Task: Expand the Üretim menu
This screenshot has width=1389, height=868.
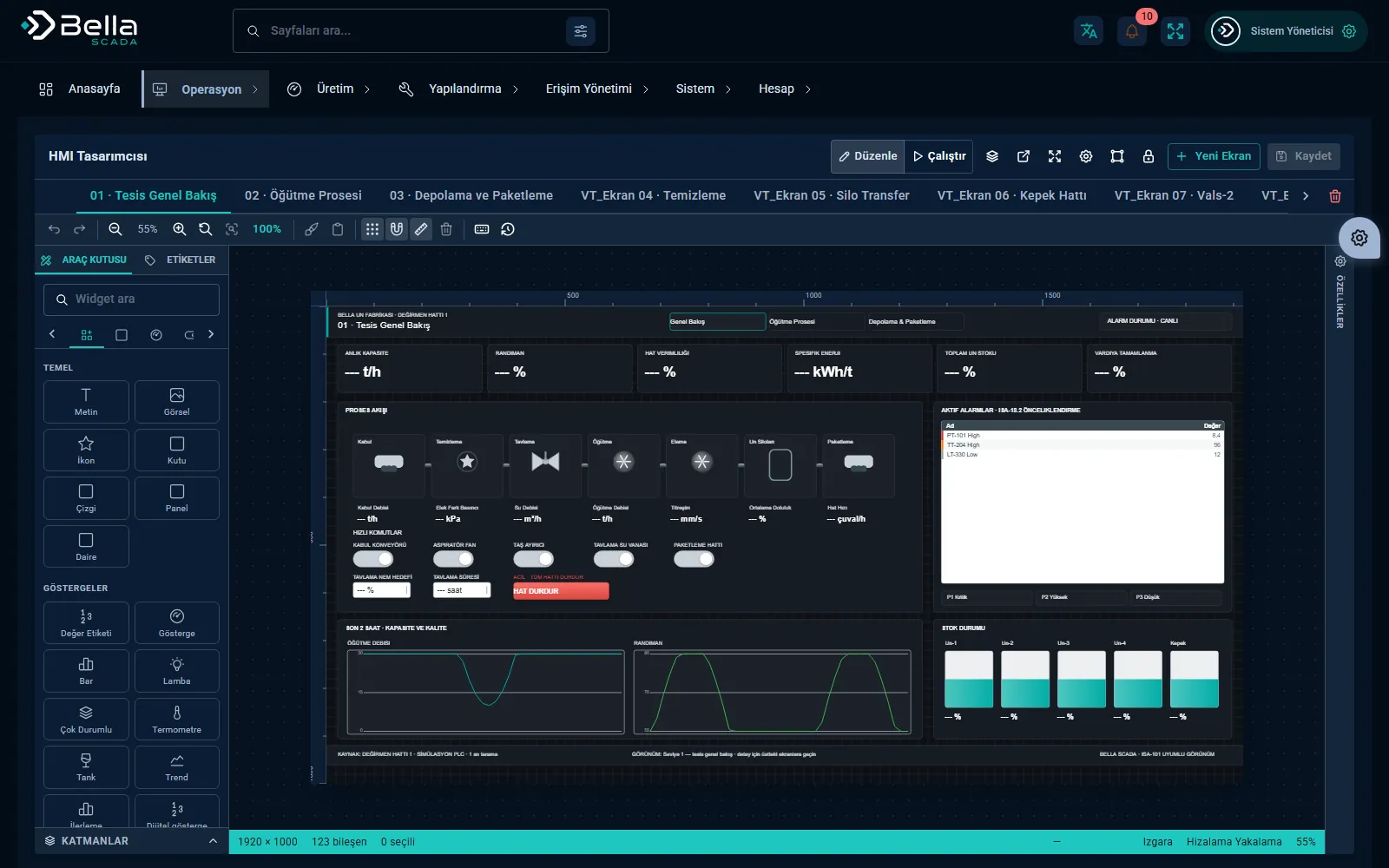Action: pos(329,89)
